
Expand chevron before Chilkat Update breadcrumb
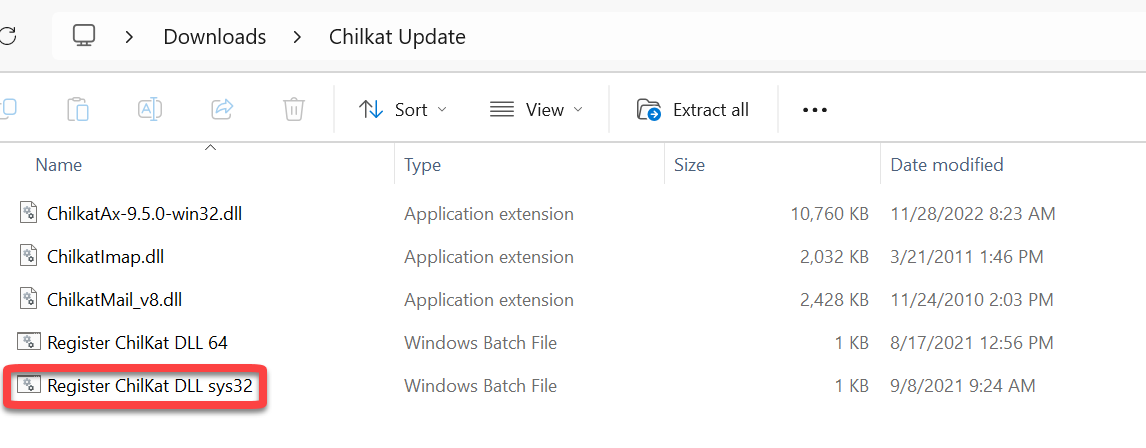click(297, 37)
